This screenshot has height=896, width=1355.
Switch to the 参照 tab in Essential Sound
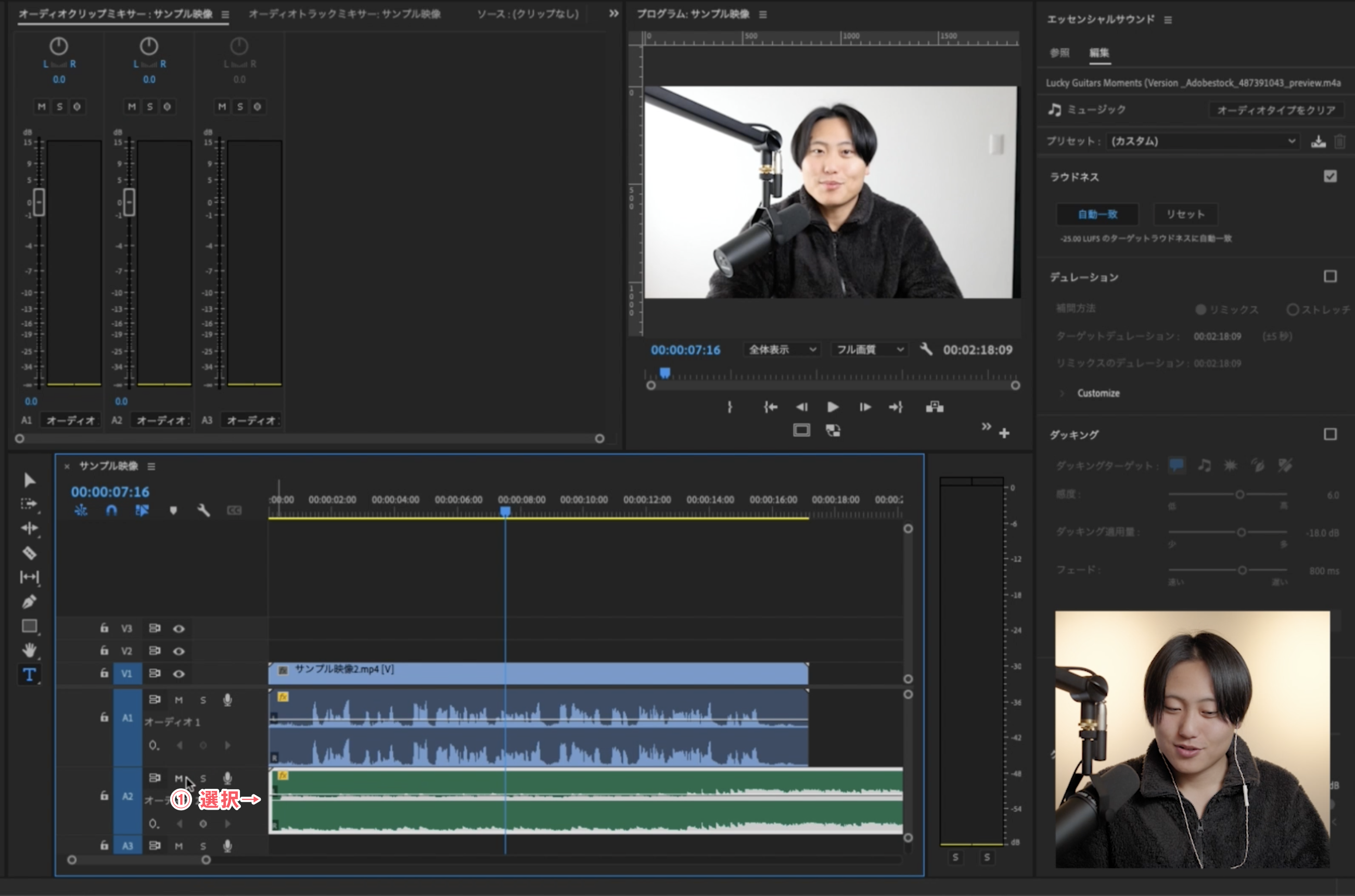click(x=1059, y=53)
